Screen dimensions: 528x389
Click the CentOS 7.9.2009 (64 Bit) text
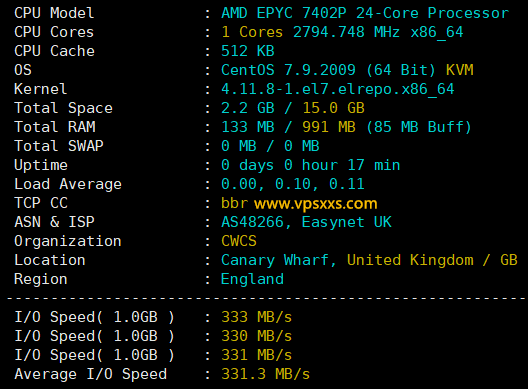[328, 70]
